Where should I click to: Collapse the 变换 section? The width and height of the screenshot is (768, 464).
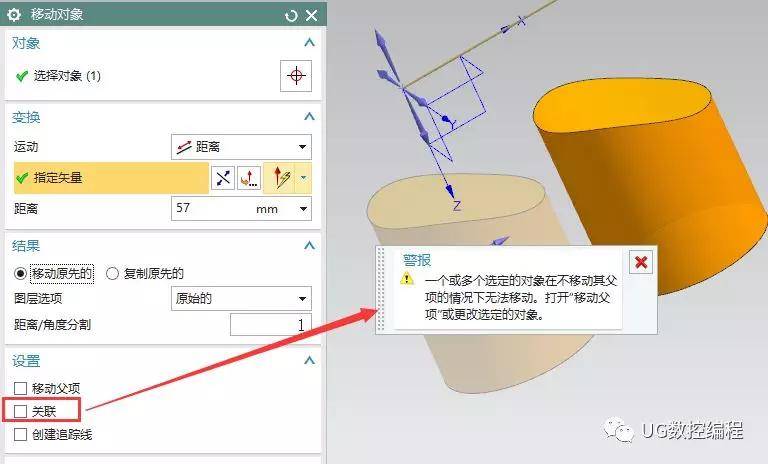point(309,117)
